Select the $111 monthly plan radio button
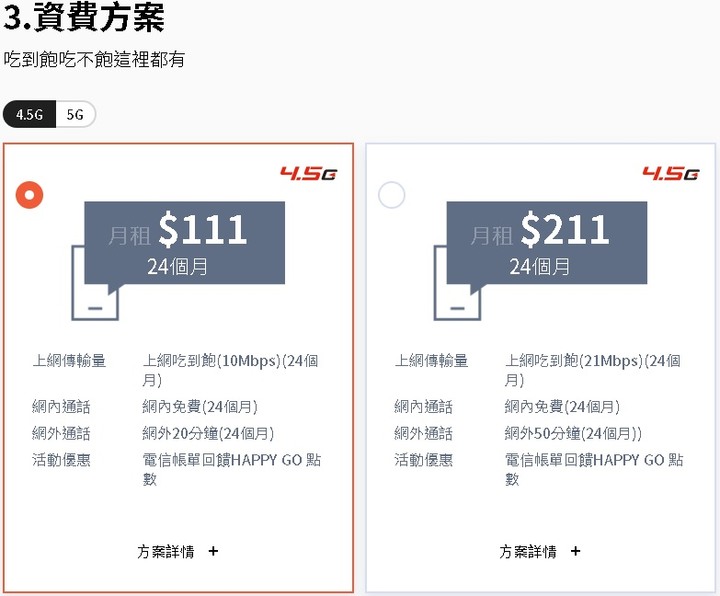Screen dimensions: 720x596 pyautogui.click(x=29, y=195)
